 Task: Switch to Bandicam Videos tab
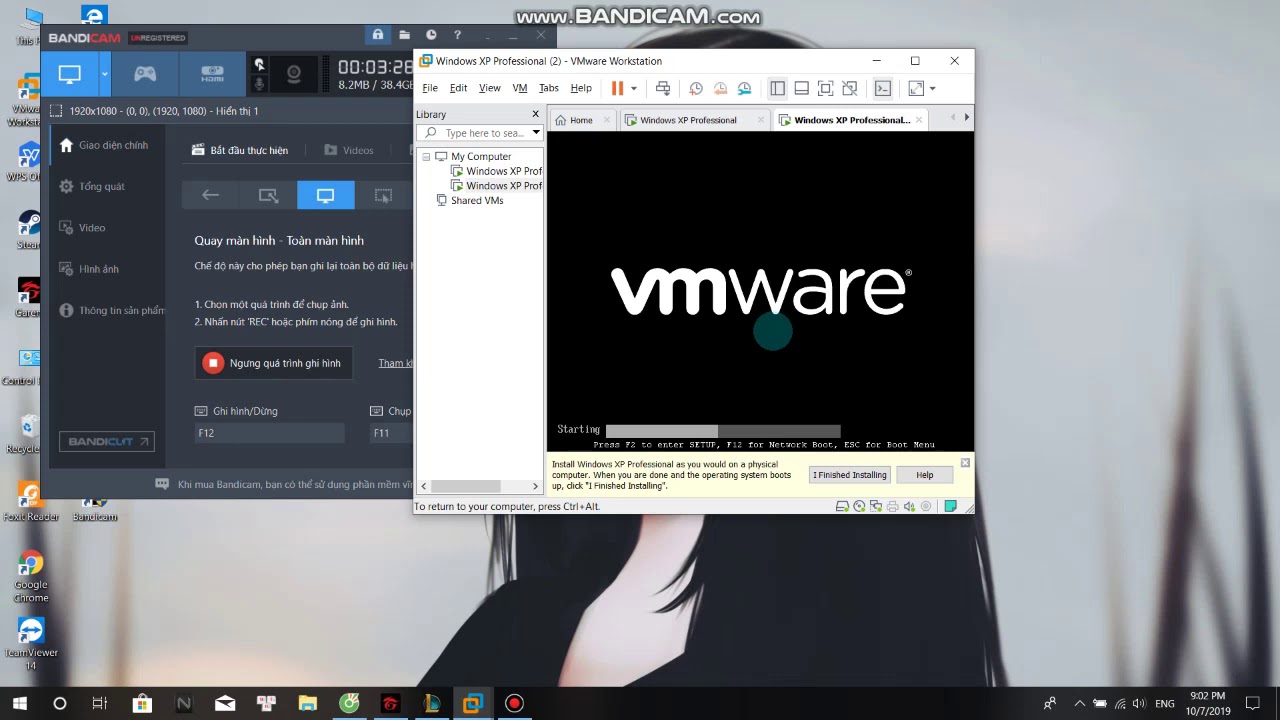point(349,150)
